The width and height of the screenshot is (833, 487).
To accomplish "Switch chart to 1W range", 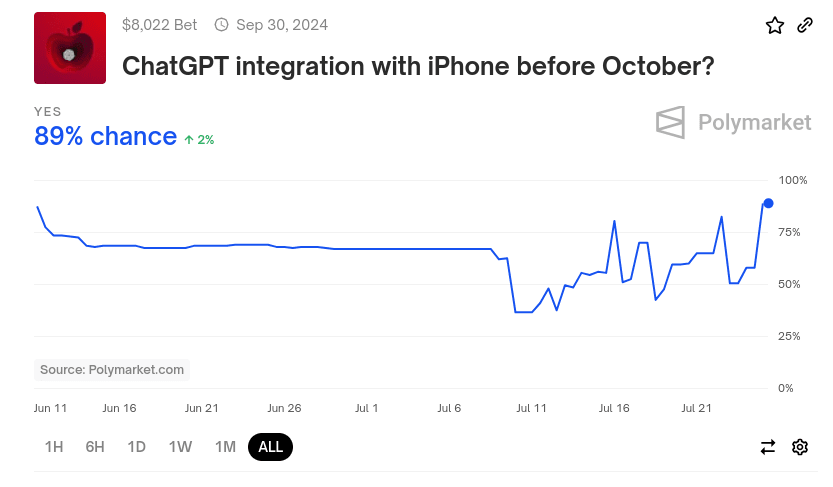I will coord(180,447).
